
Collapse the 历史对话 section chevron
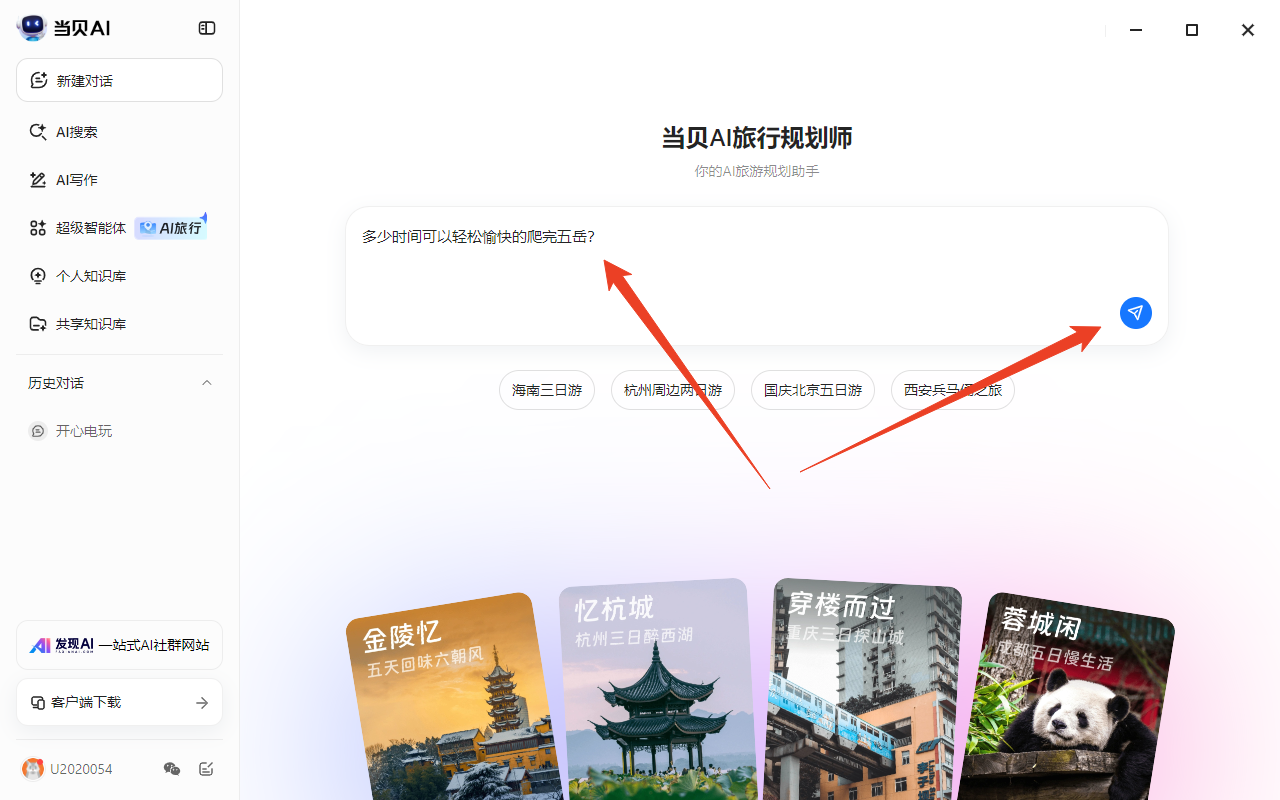(x=207, y=383)
